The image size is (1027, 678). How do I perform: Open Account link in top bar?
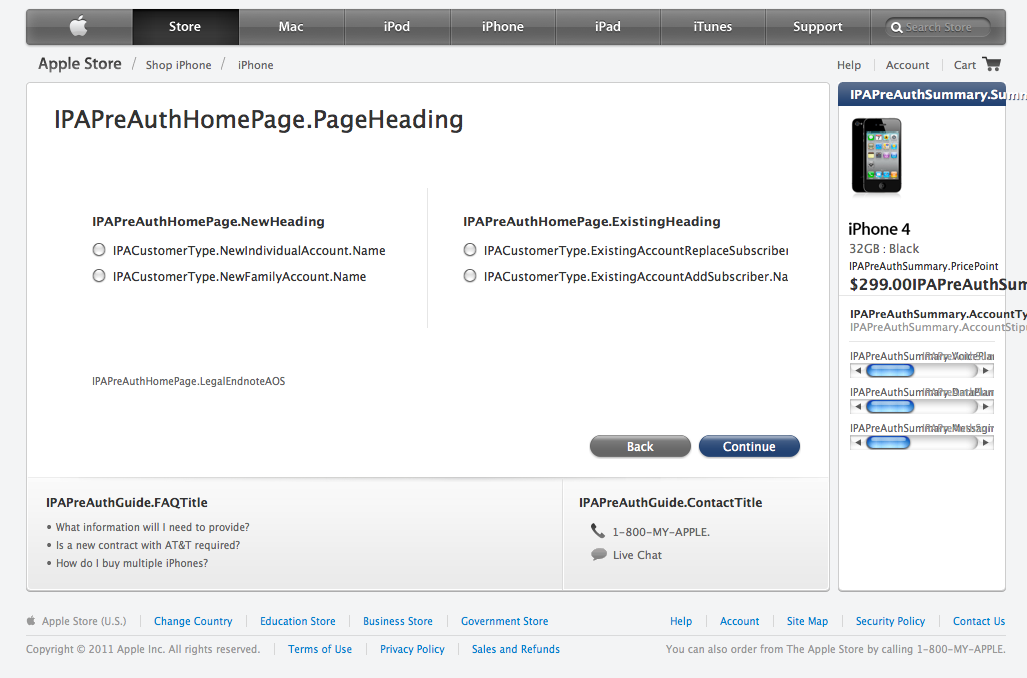(907, 65)
